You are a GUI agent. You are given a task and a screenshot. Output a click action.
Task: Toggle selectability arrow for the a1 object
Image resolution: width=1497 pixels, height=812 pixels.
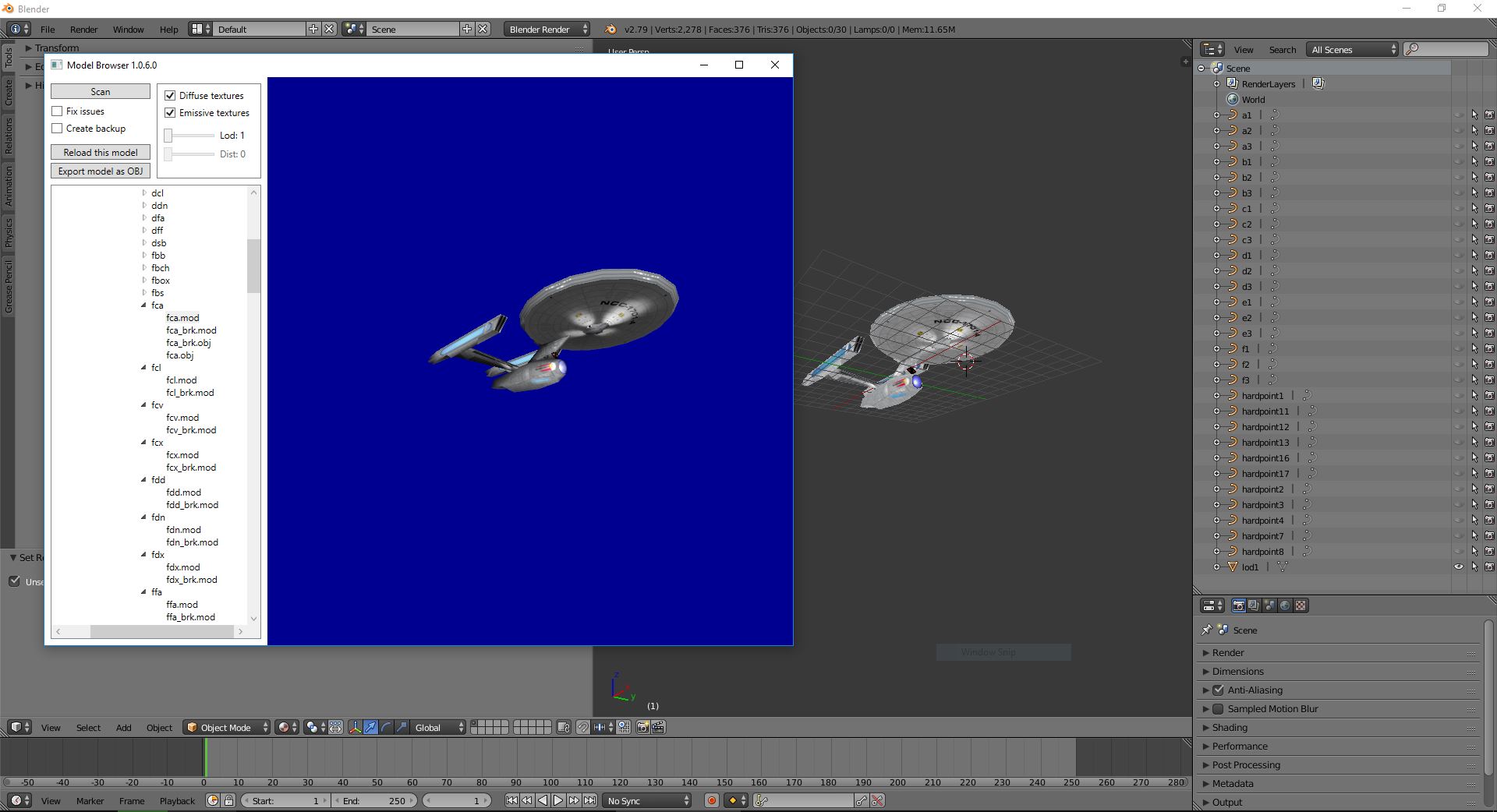[1474, 115]
